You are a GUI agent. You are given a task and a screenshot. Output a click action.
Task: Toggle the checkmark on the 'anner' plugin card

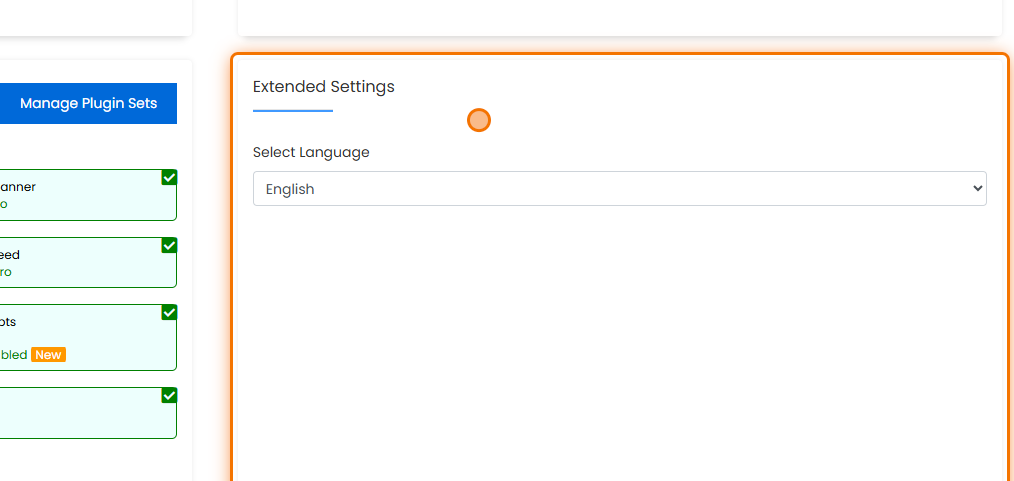[169, 178]
